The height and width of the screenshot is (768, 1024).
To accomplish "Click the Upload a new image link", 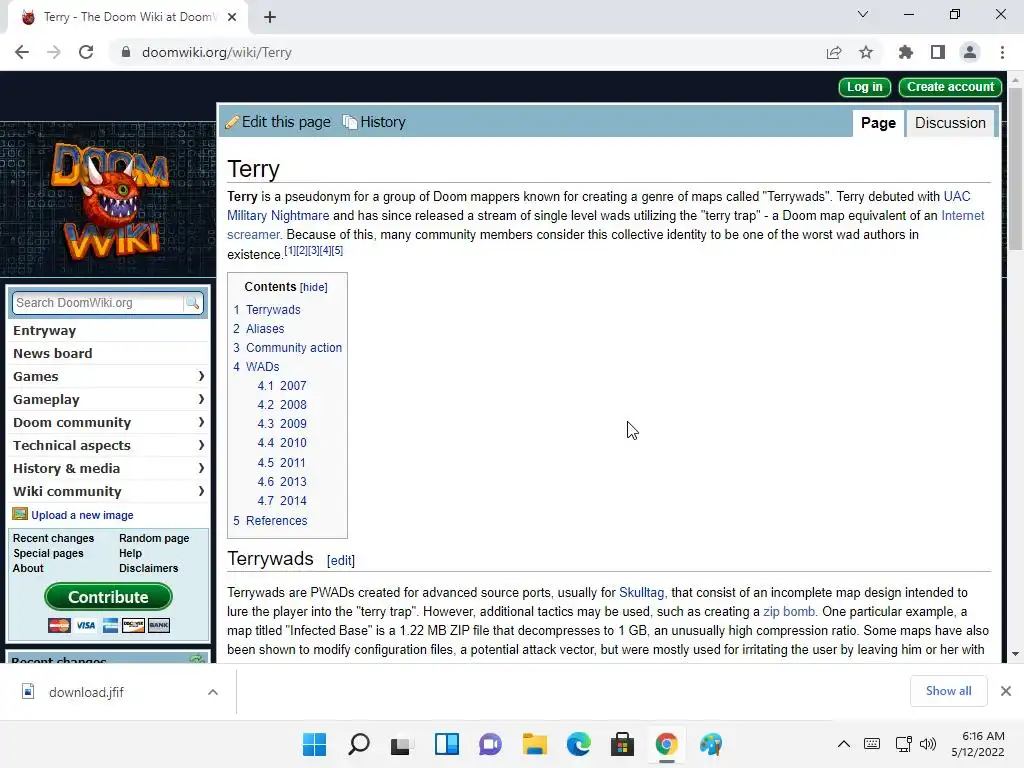I will tap(82, 515).
